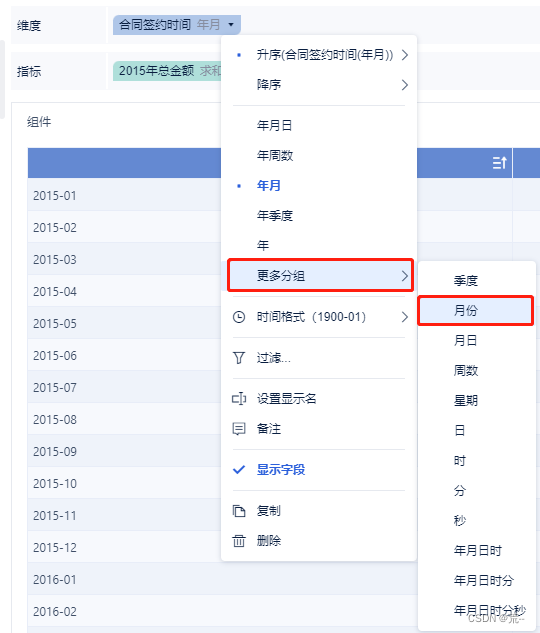Click table row 2015-12
This screenshot has height=633, width=540.
[x=124, y=547]
